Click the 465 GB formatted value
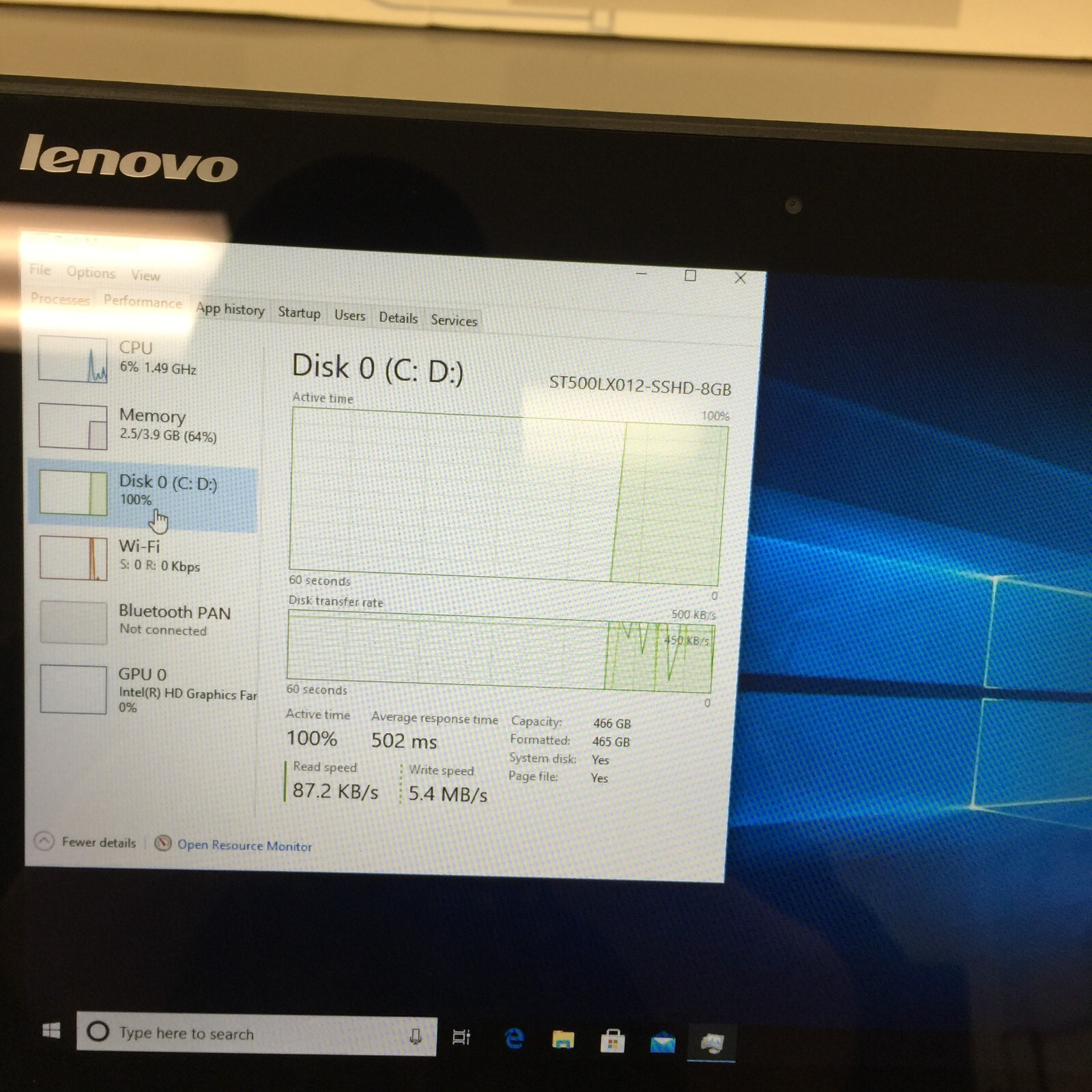The height and width of the screenshot is (1092, 1092). pos(611,742)
